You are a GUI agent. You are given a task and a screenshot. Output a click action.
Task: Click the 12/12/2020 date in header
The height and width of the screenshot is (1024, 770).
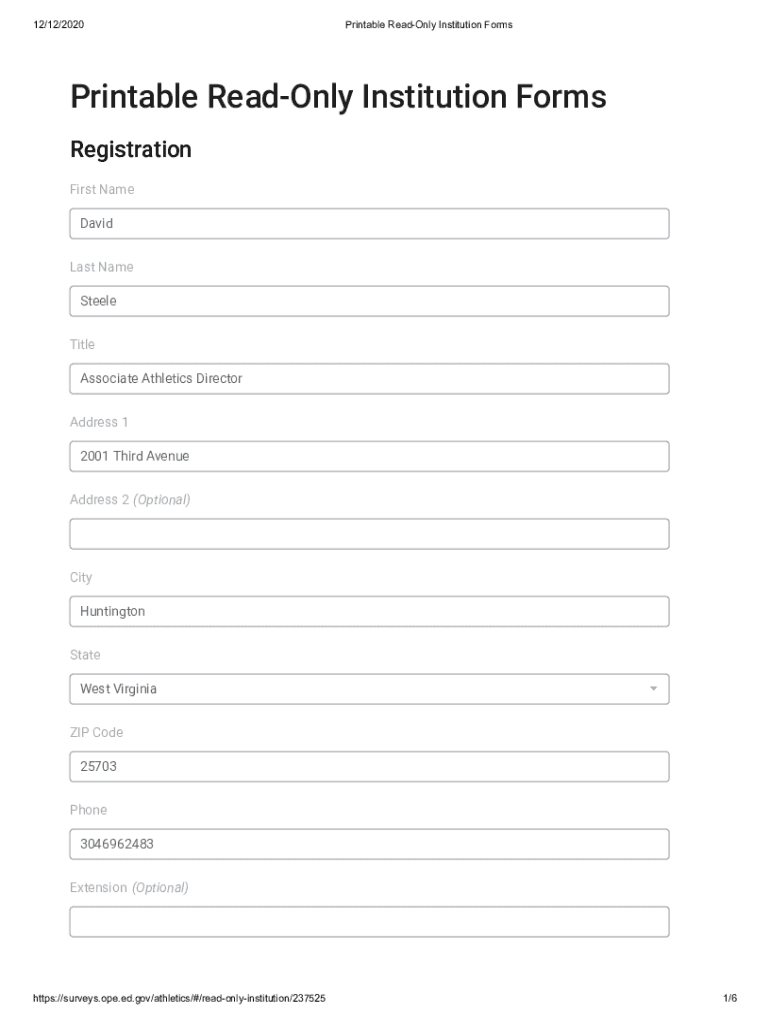point(58,24)
